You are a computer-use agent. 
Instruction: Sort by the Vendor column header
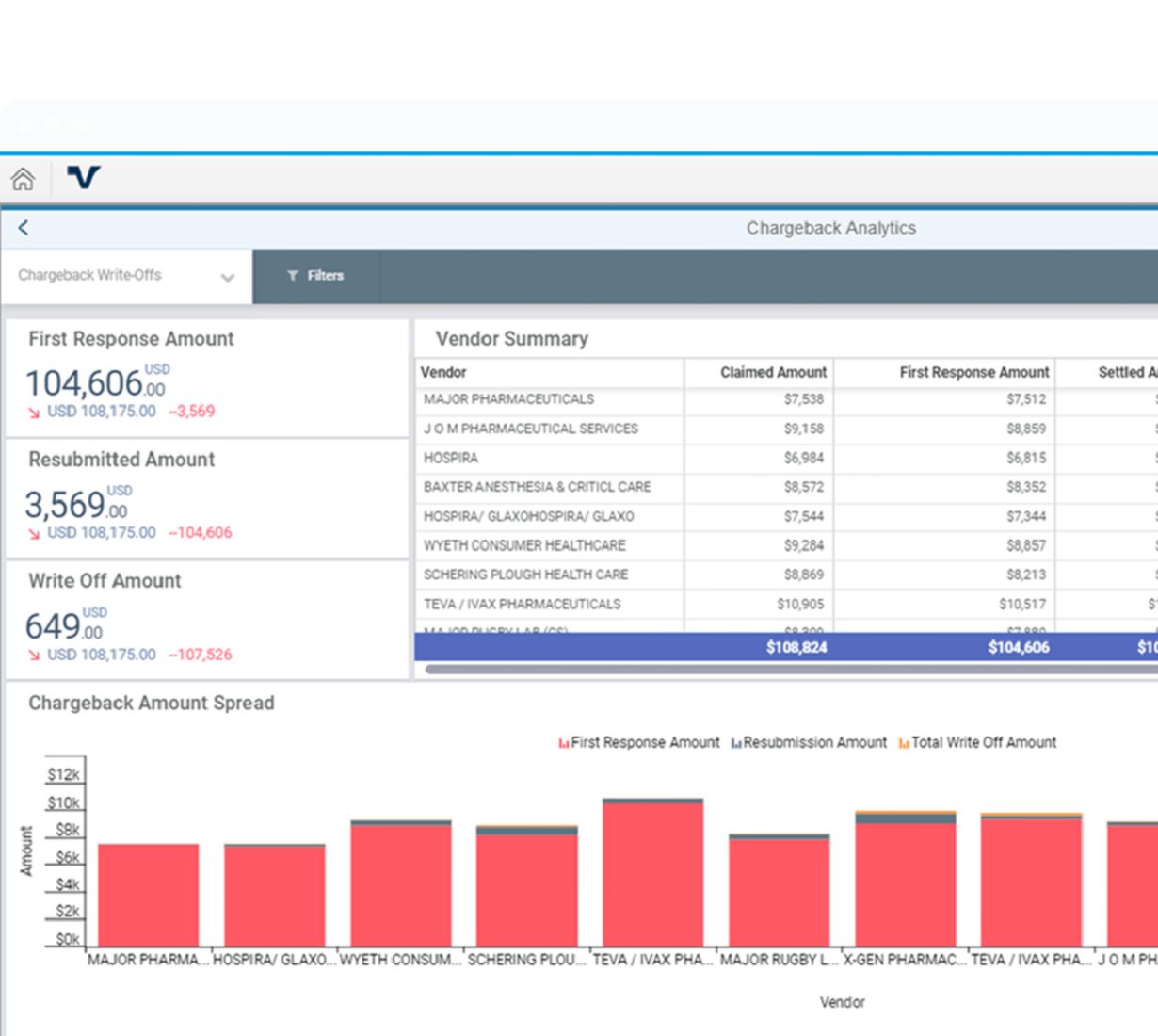(443, 373)
